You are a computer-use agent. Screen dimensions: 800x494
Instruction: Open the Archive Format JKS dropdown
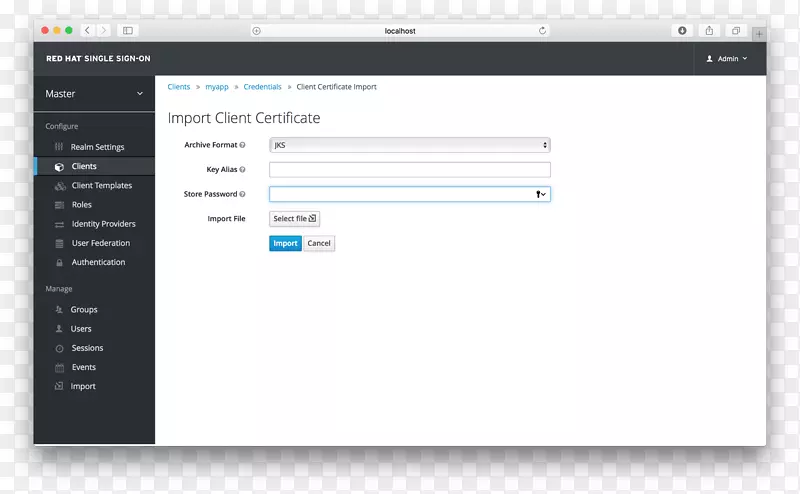coord(410,145)
